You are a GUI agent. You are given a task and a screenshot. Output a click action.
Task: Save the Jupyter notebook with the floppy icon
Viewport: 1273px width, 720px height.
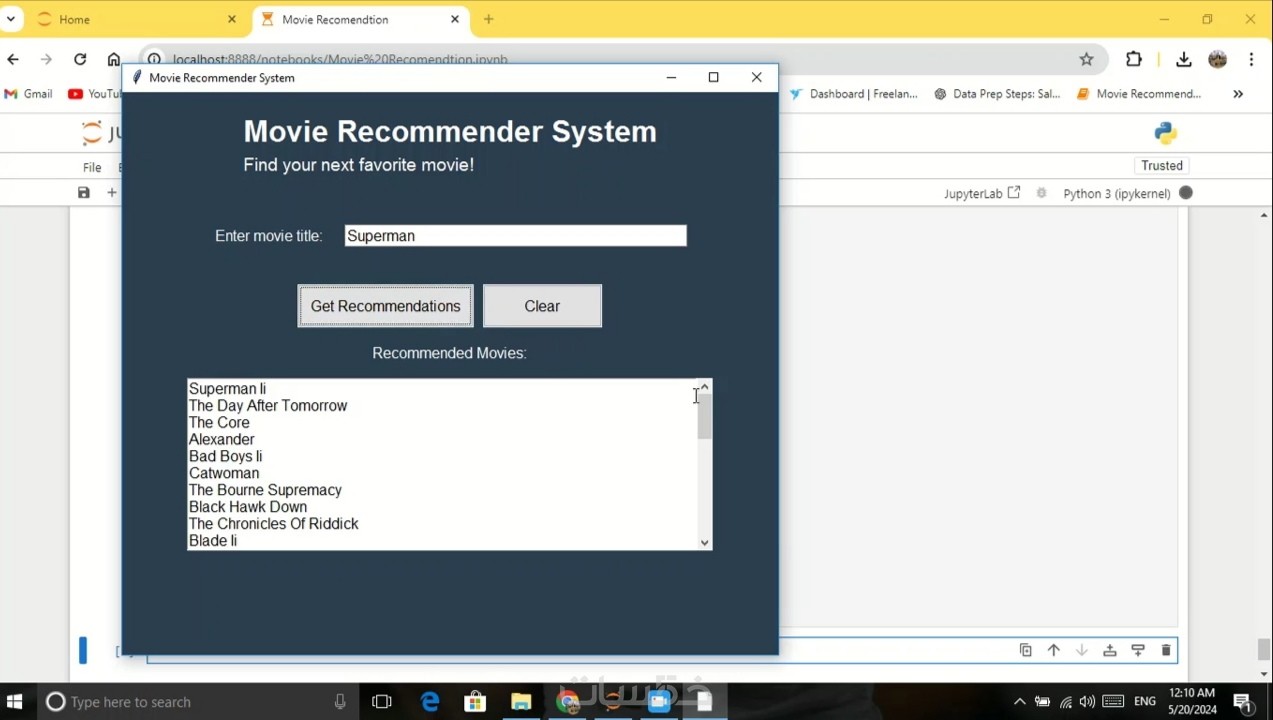84,192
